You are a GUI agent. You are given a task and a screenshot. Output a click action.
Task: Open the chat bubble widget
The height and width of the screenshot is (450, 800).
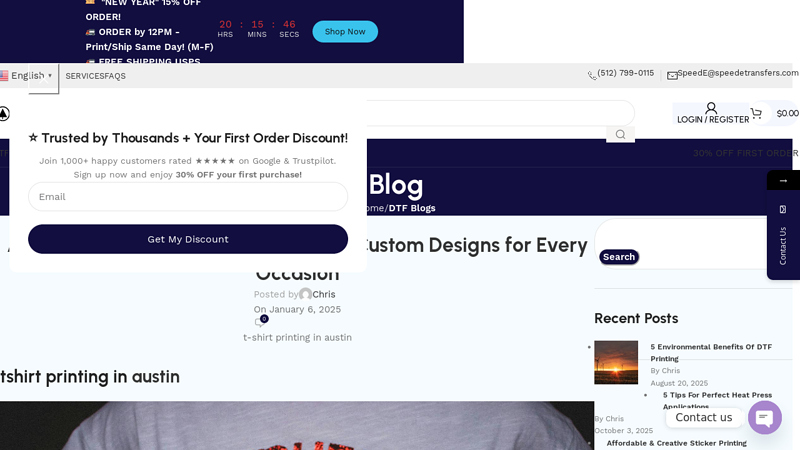764,417
